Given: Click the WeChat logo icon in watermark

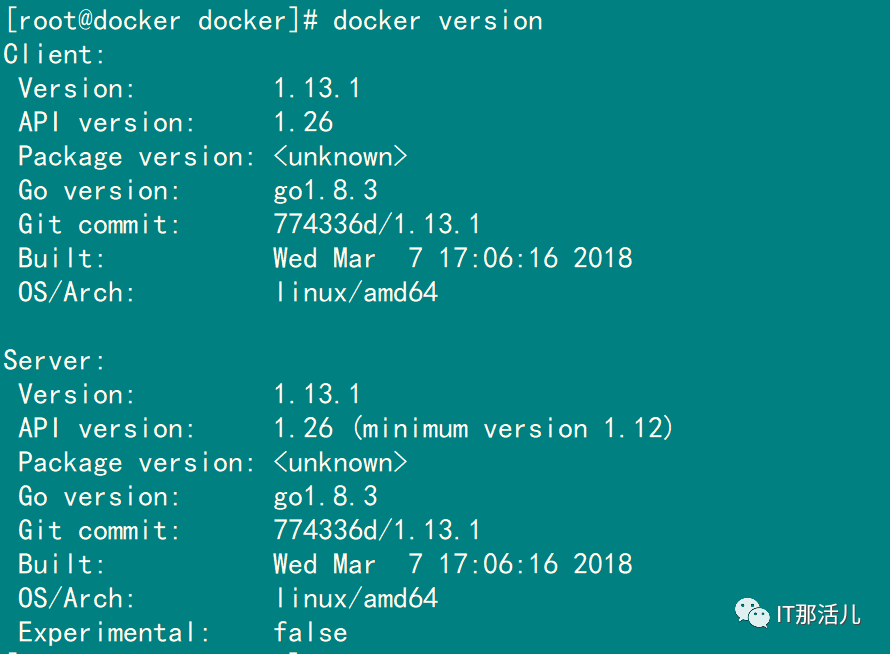Looking at the screenshot, I should pos(752,613).
